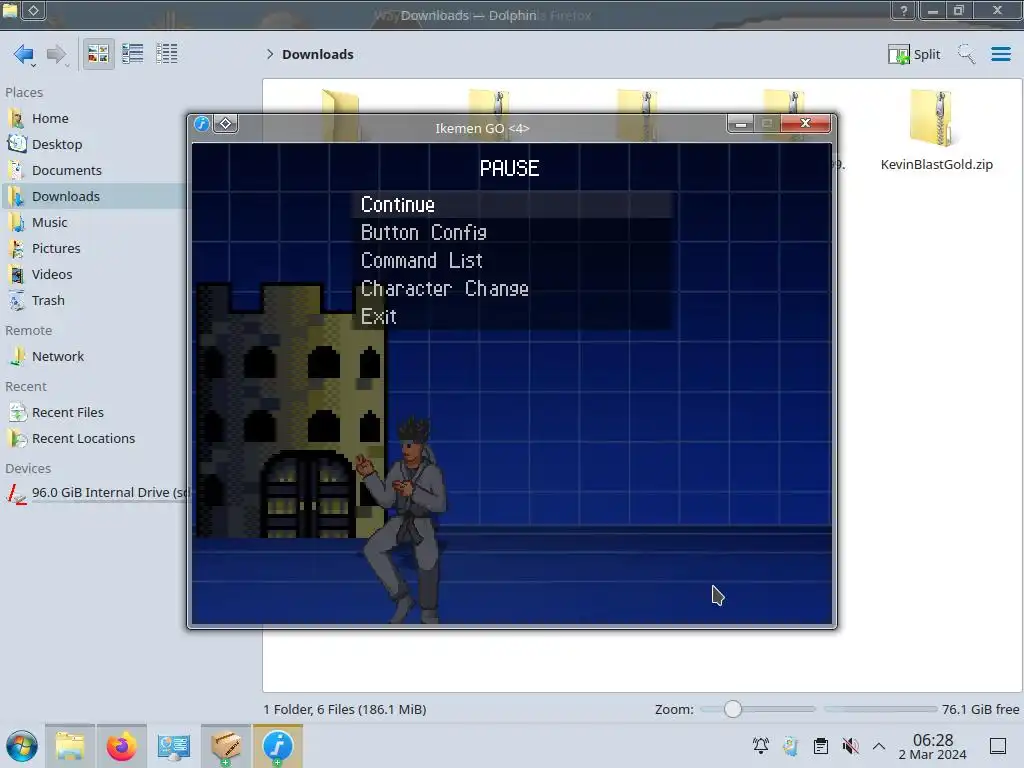Open the search tool in Dolphin

966,54
